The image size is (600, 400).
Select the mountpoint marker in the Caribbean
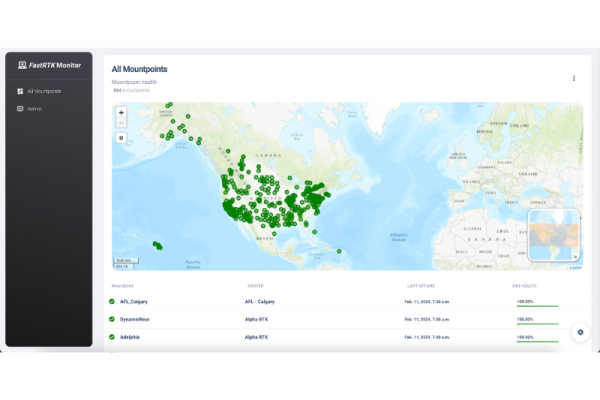click(339, 251)
